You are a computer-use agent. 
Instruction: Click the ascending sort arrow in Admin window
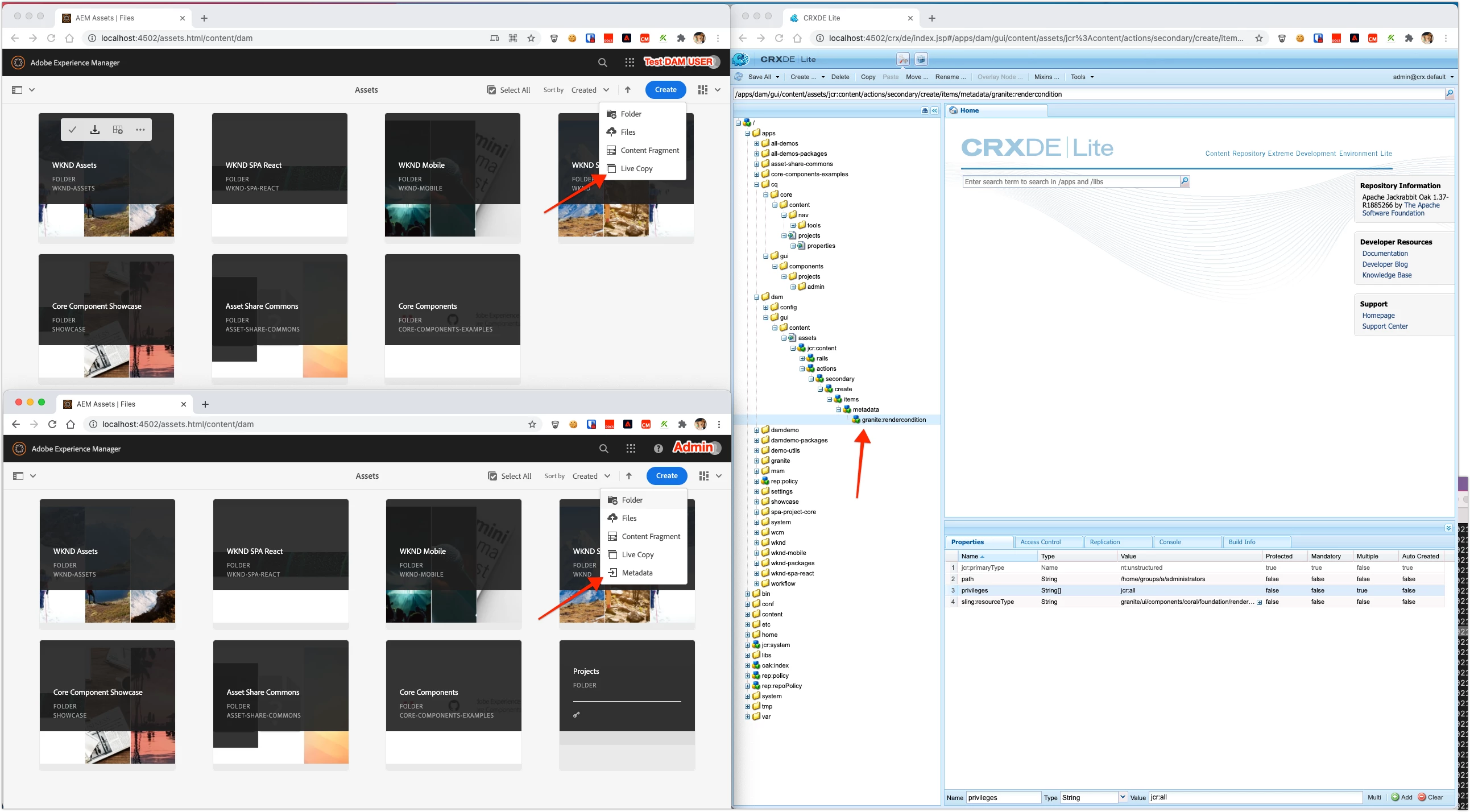(x=629, y=476)
